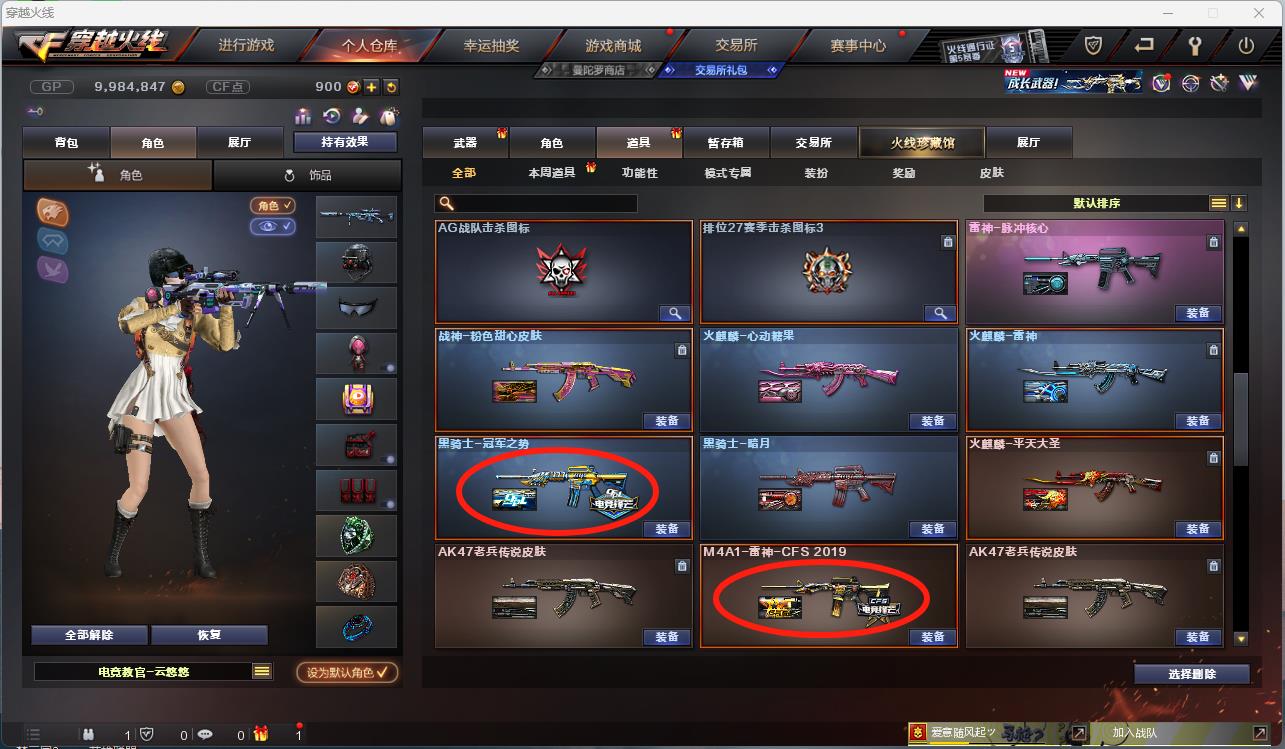Open the shield security icon in top bar

(1093, 45)
